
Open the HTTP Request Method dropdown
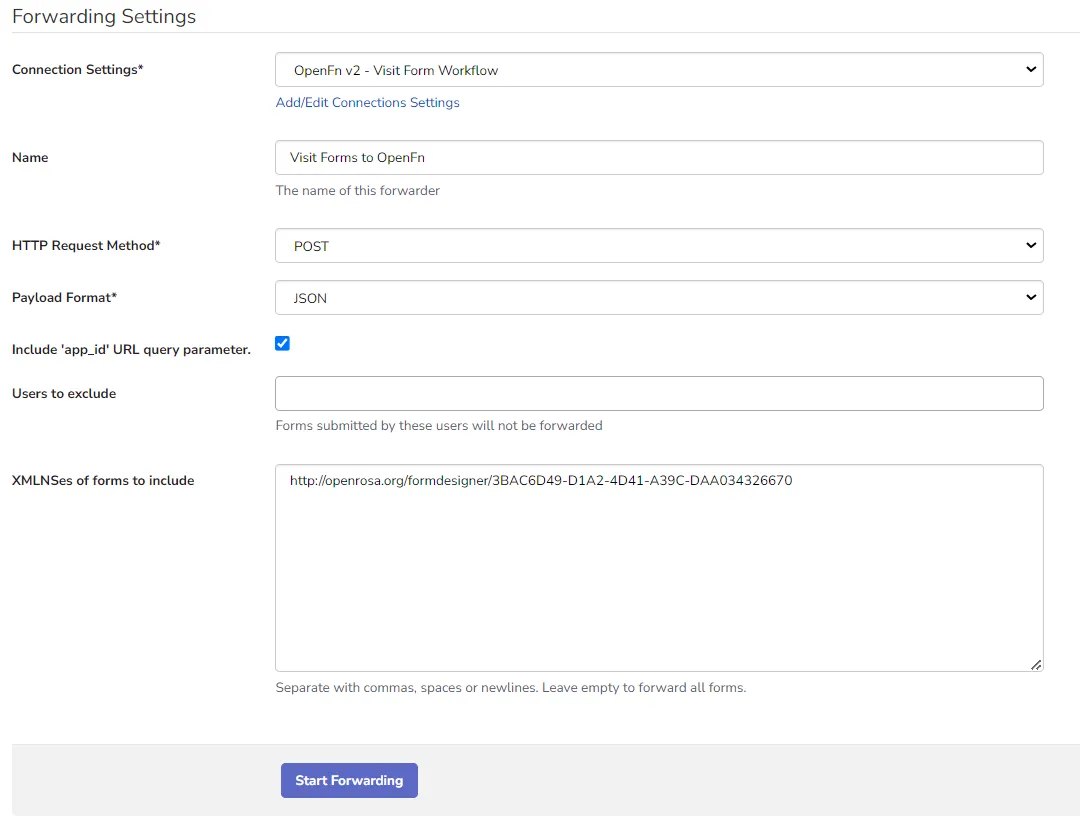point(659,246)
